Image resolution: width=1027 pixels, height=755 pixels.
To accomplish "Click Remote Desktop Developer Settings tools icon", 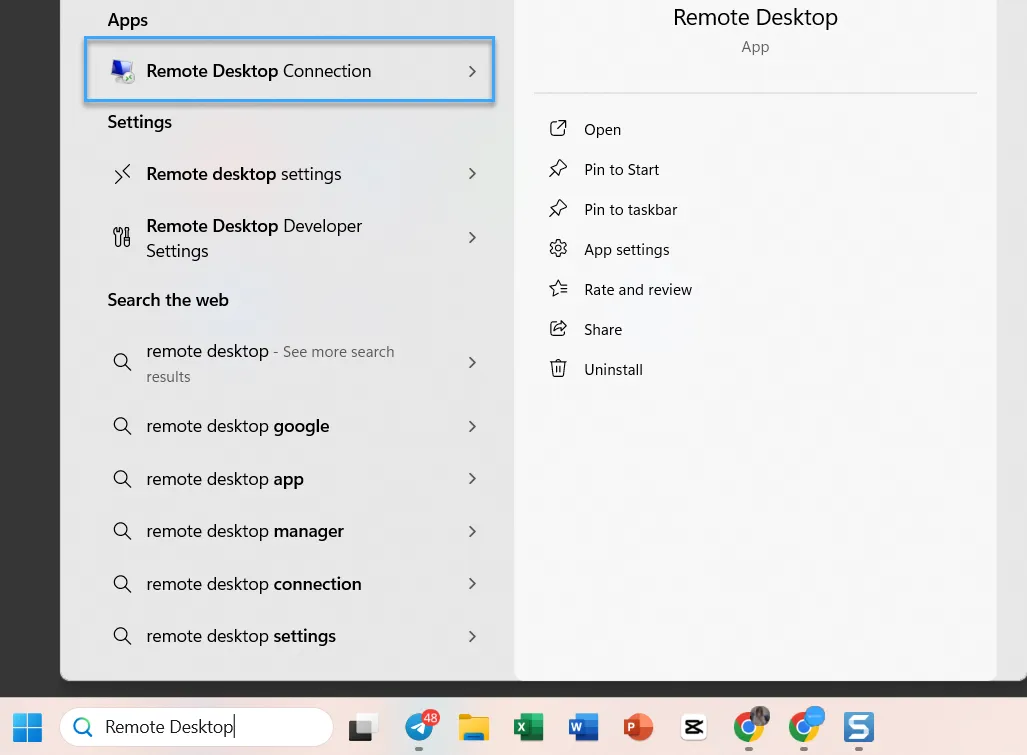I will pyautogui.click(x=122, y=237).
